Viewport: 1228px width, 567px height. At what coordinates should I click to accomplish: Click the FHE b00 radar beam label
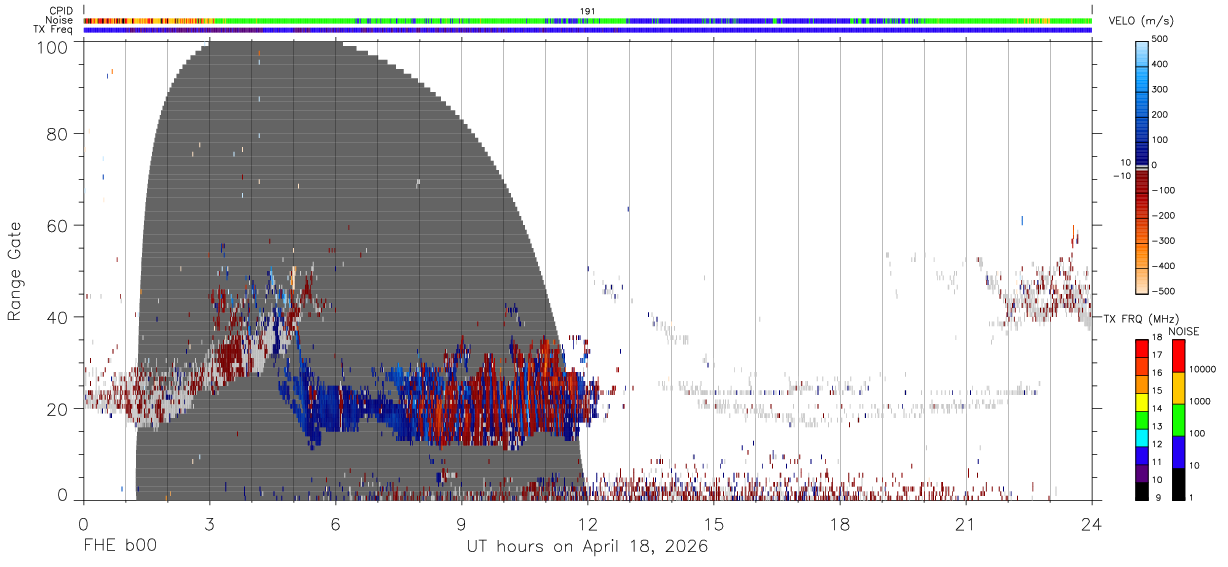tap(119, 546)
